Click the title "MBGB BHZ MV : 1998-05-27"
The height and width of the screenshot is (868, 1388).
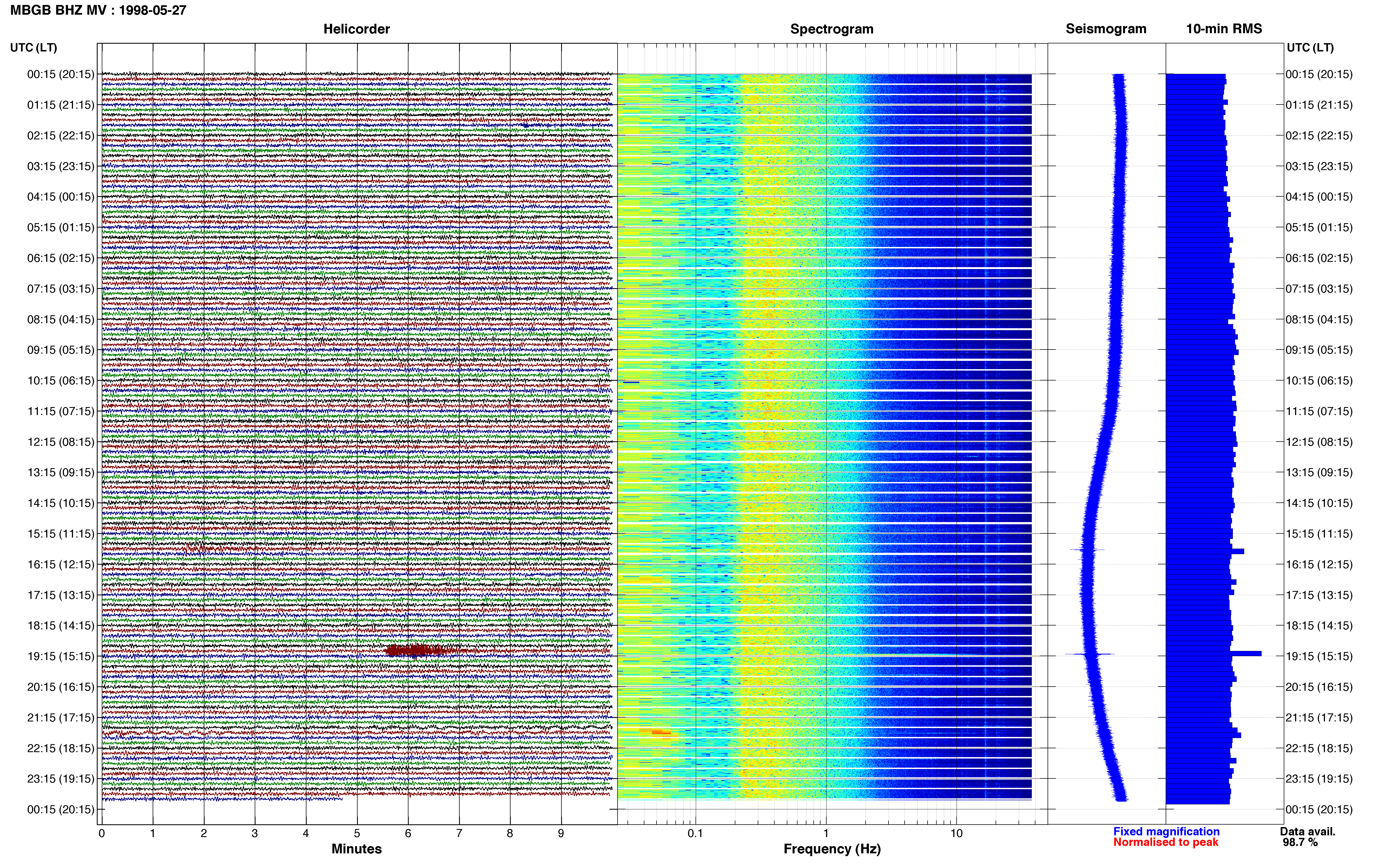(98, 10)
